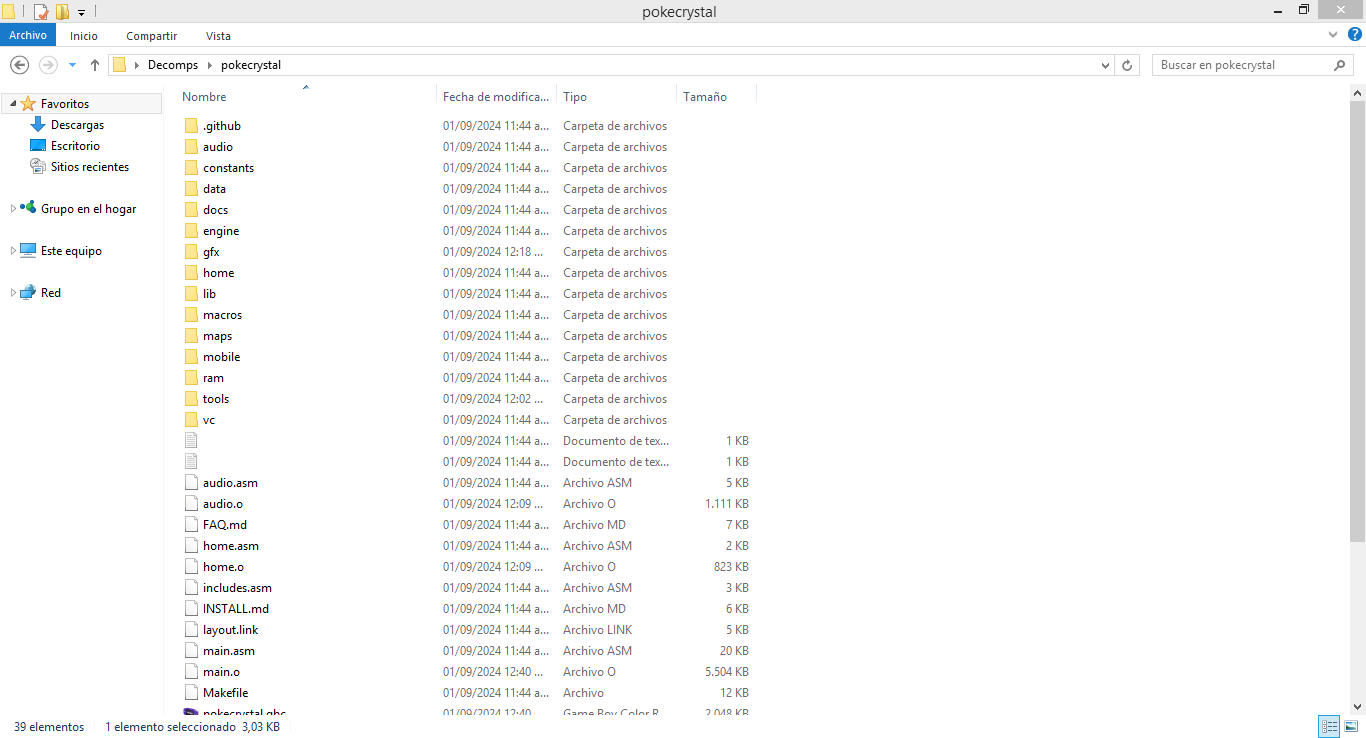Viewport: 1366px width, 738px height.
Task: Switch to details view in status bar
Action: point(1329,727)
